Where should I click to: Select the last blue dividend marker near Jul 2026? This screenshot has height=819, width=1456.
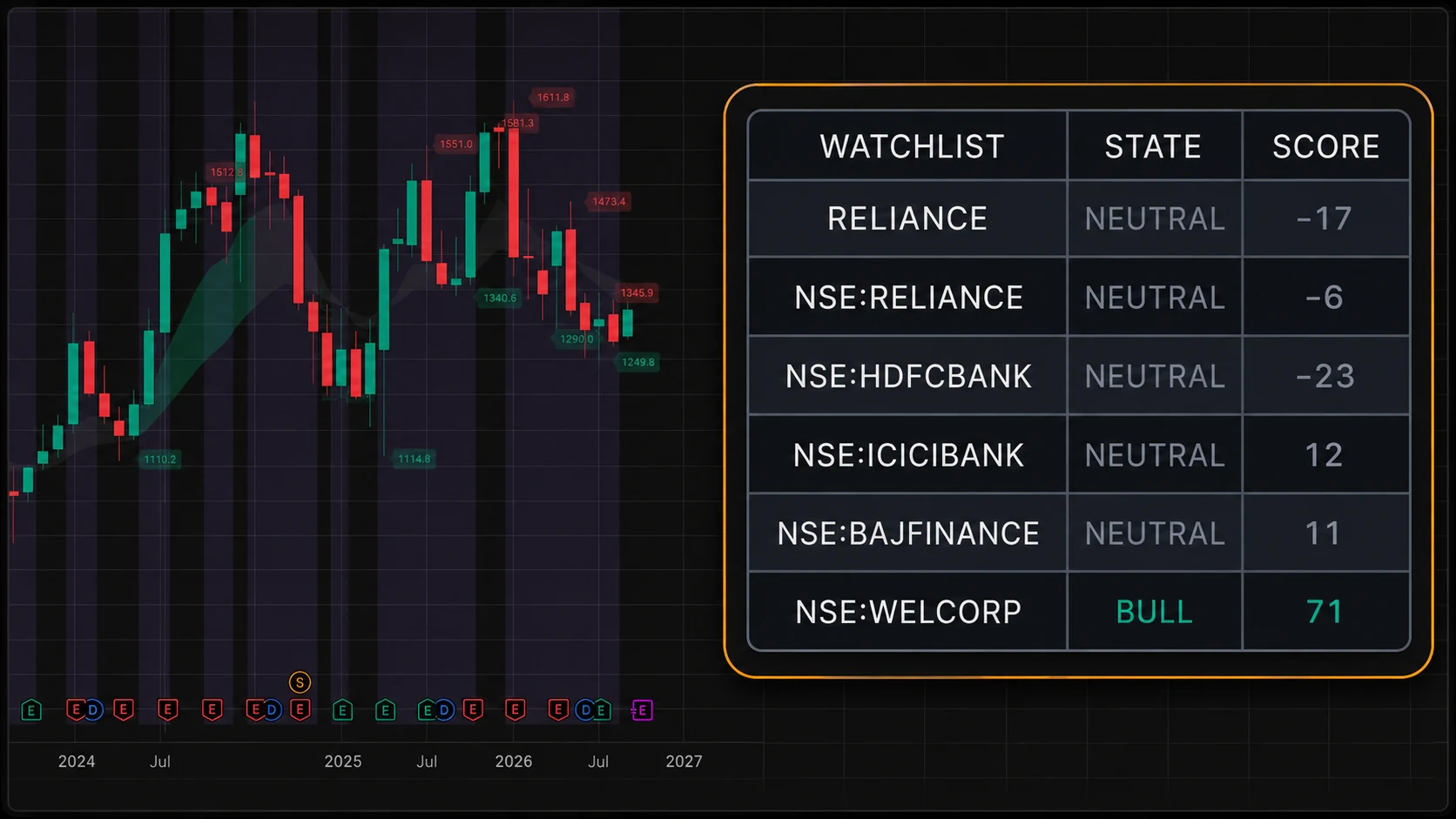[x=585, y=710]
